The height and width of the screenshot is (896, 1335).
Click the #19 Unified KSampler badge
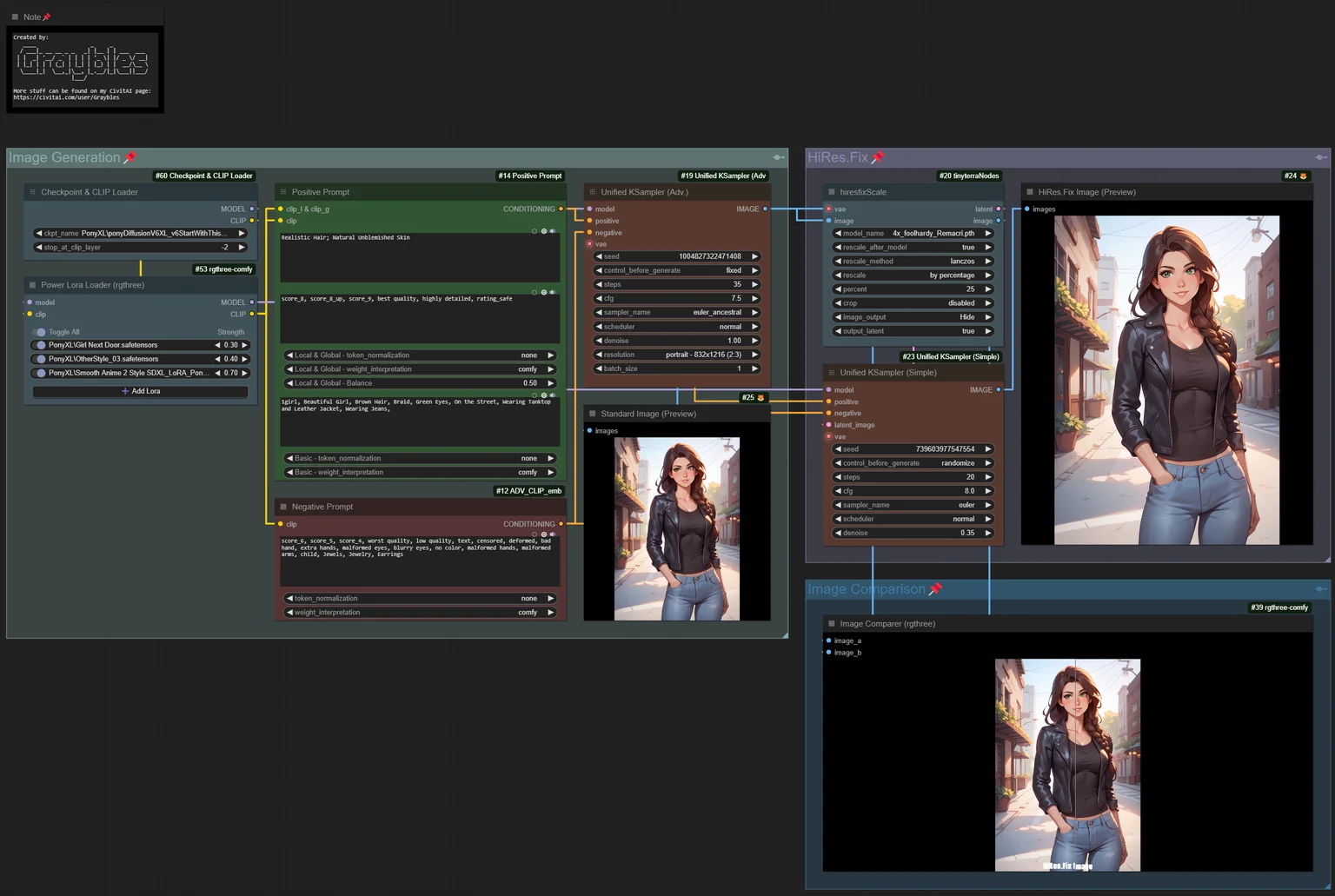[723, 176]
